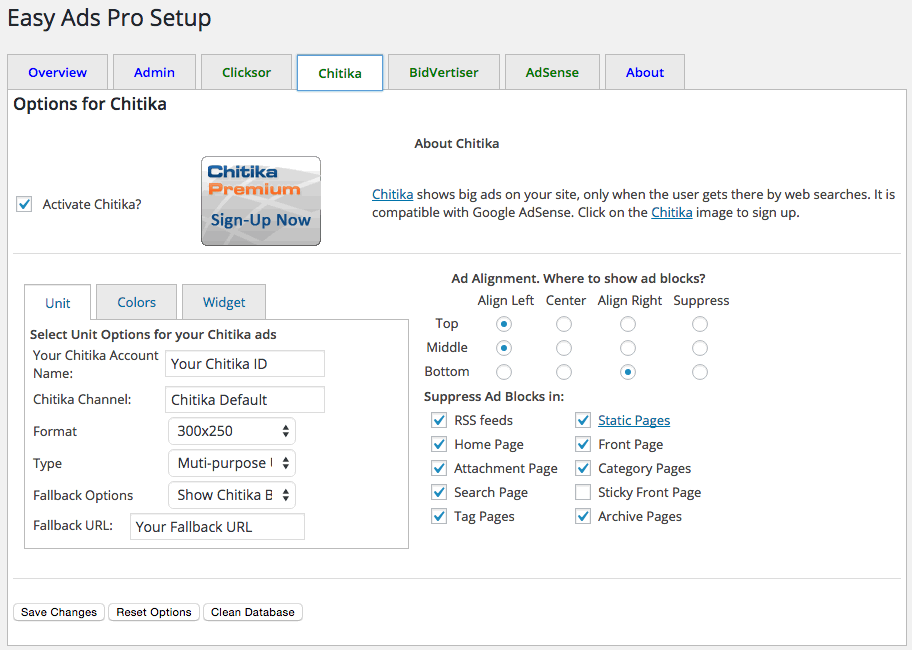Toggle the Category Pages checkbox
Image resolution: width=912 pixels, height=650 pixels.
tap(583, 468)
